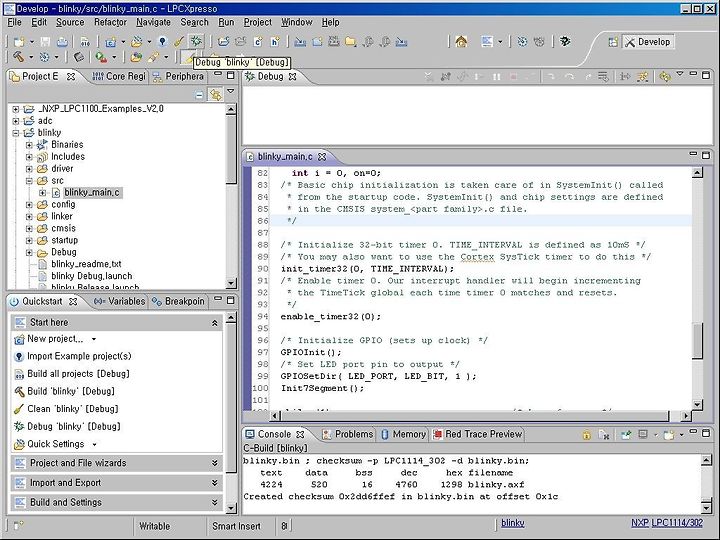Switch to the Memory tab
The width and height of the screenshot is (720, 540).
(x=404, y=434)
